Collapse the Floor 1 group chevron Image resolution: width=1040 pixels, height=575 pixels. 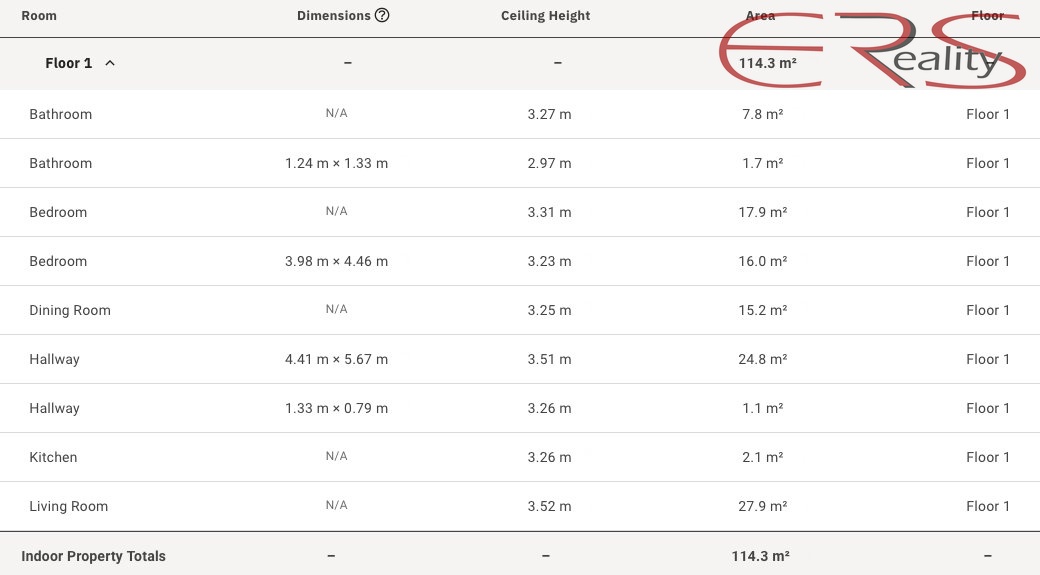110,63
